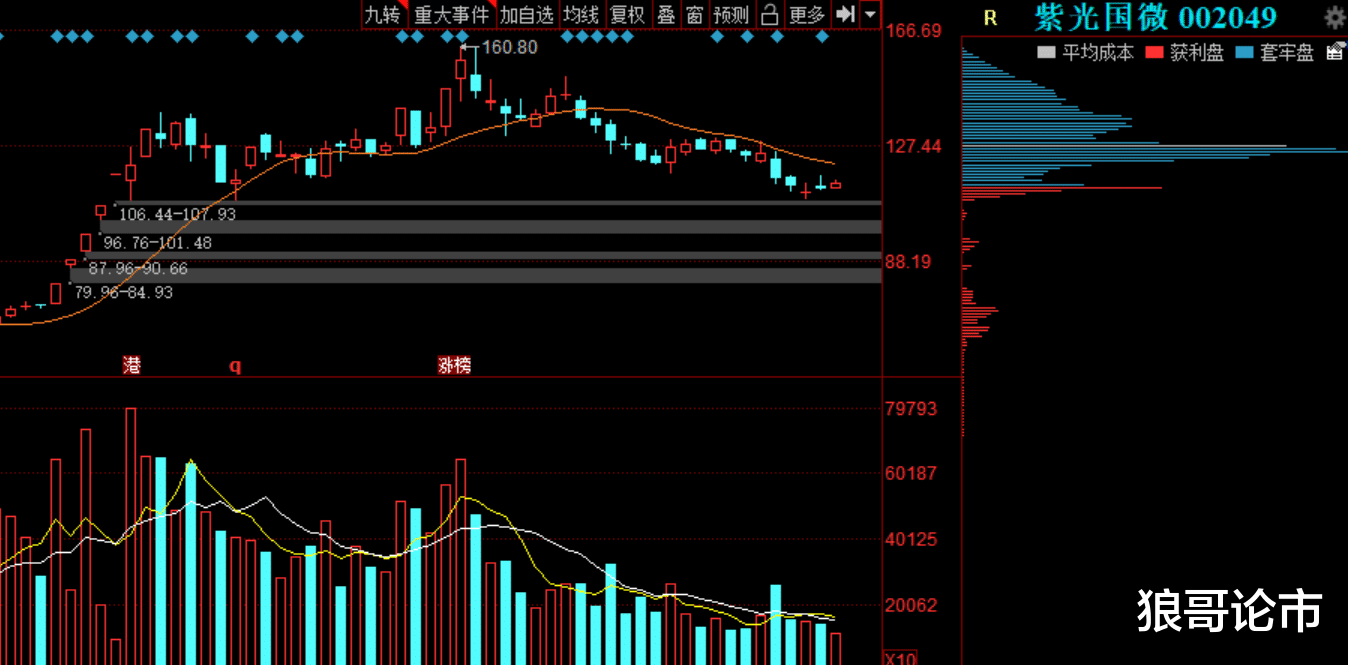Open the 涨榜 event marker
The height and width of the screenshot is (665, 1348).
point(454,365)
